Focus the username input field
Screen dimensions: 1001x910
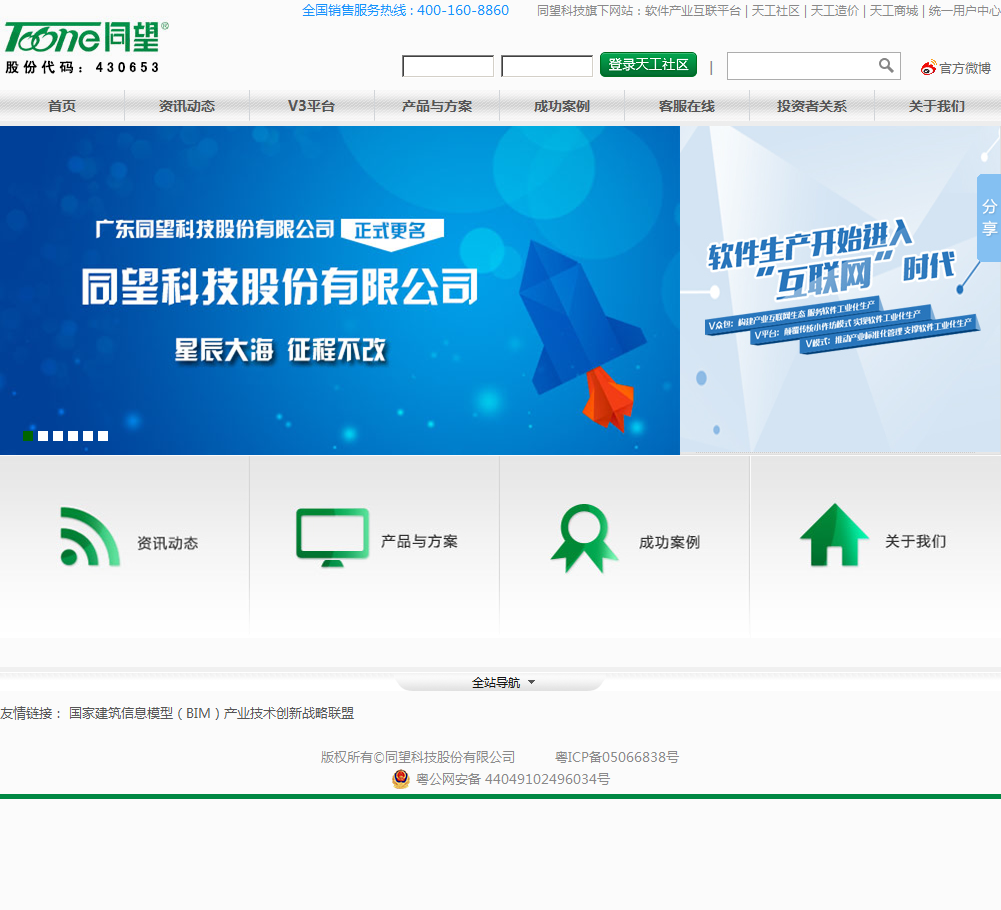[x=448, y=66]
